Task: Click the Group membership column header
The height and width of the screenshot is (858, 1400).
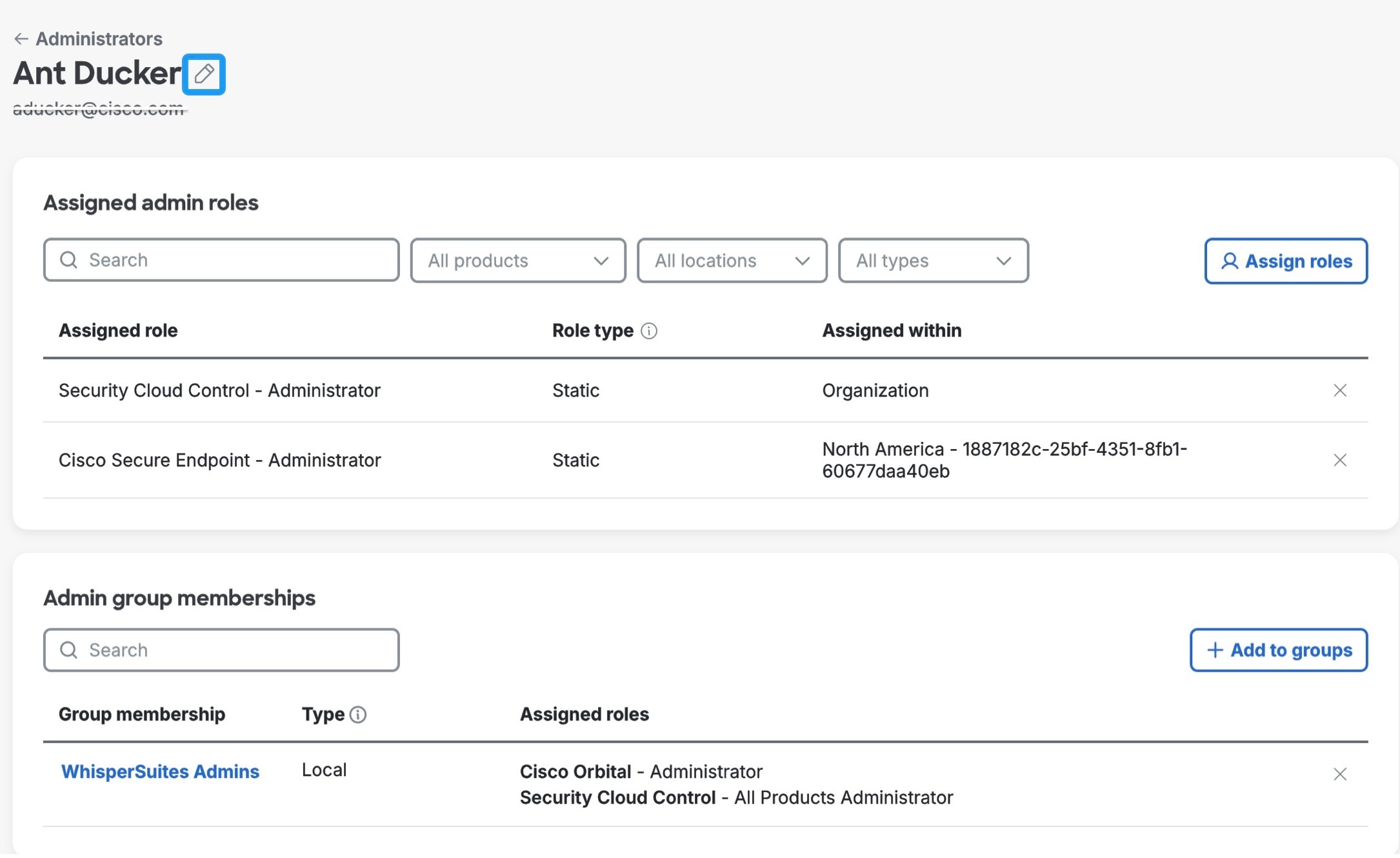Action: tap(142, 714)
